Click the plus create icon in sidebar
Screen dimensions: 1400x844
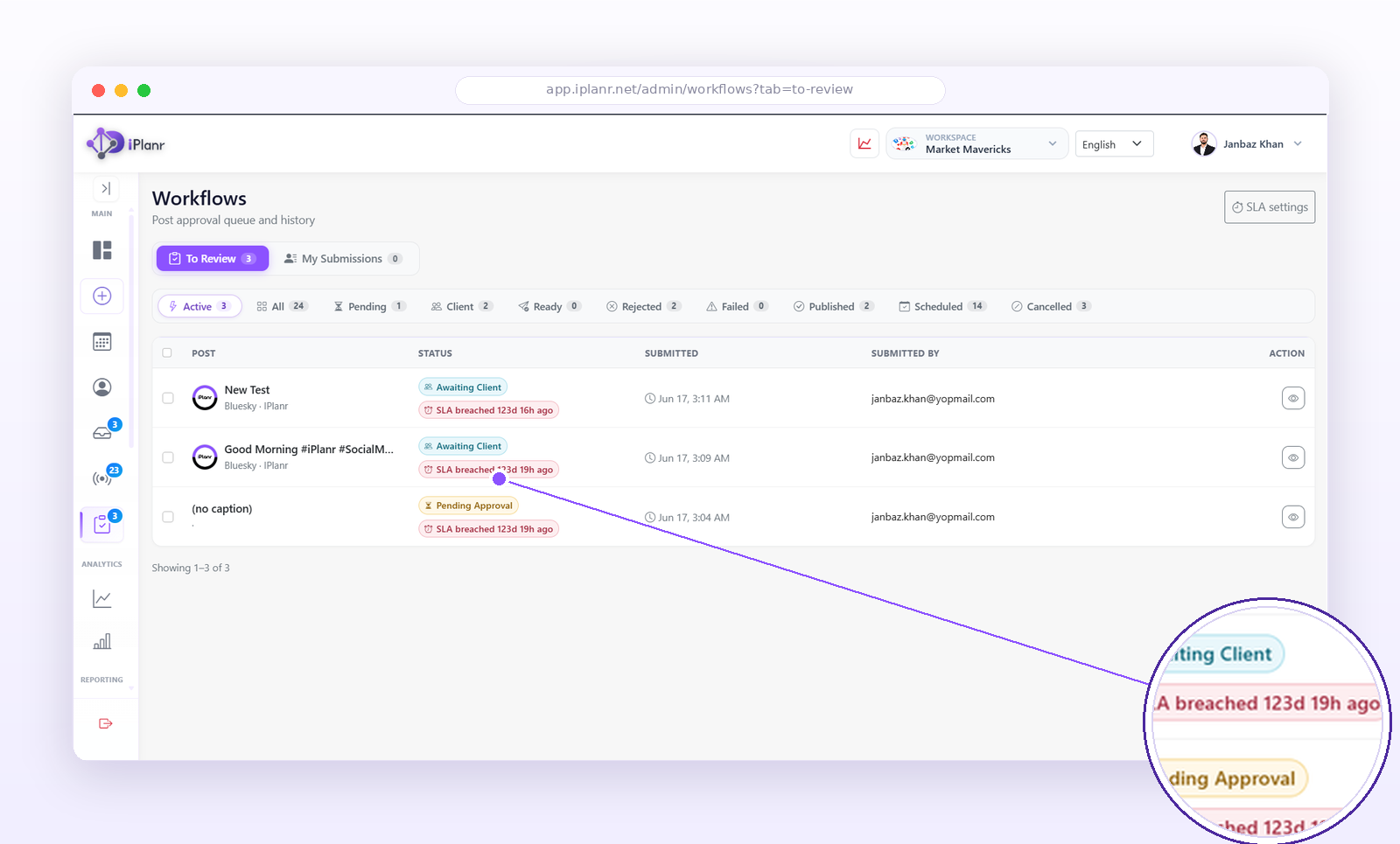102,296
